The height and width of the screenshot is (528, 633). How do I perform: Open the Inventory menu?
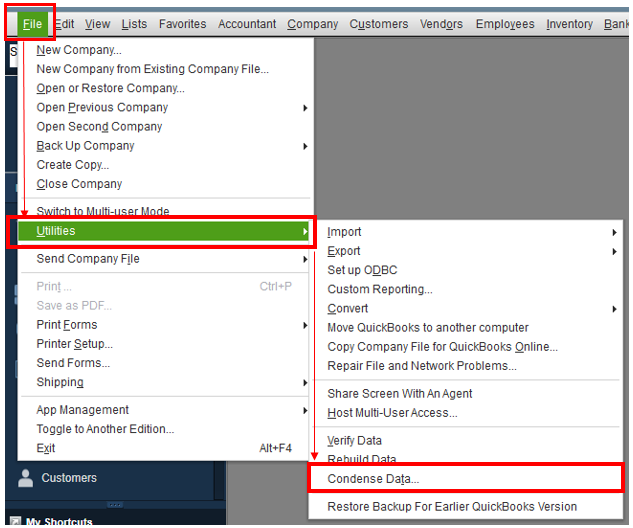click(570, 24)
